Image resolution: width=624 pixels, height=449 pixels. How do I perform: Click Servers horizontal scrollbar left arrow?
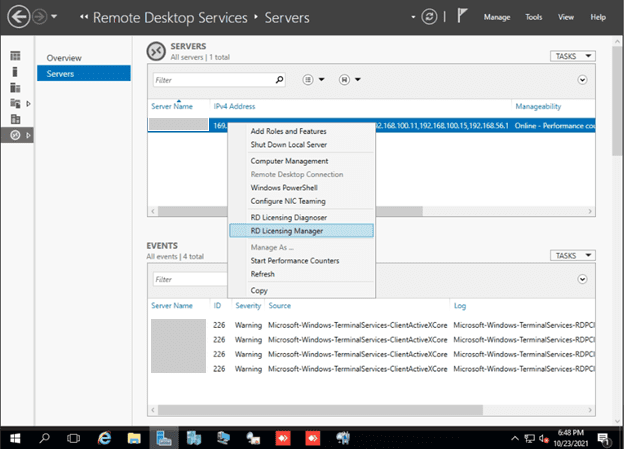153,211
